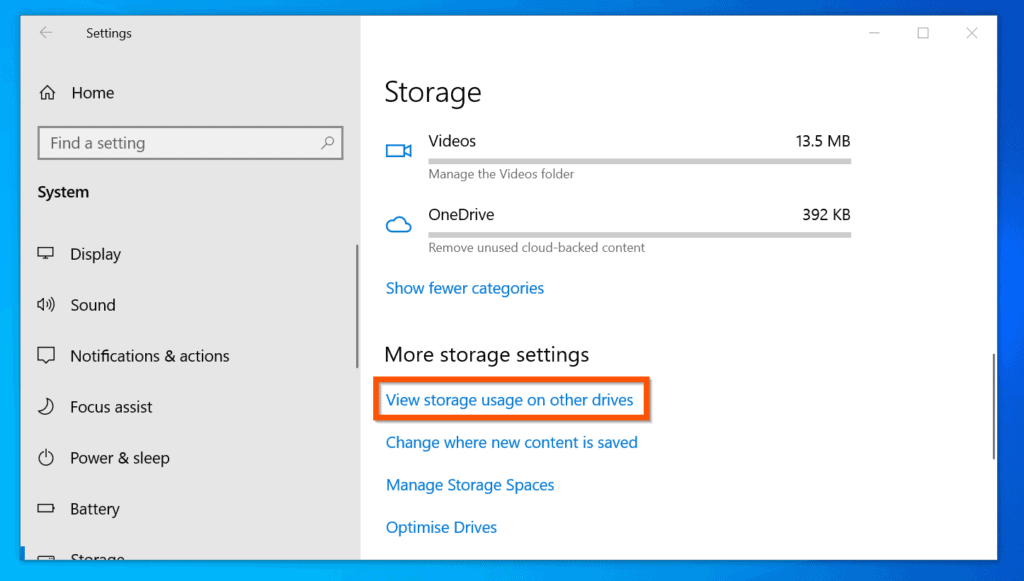Select the Display icon
Screen dimensions: 1024x581
[x=46, y=254]
